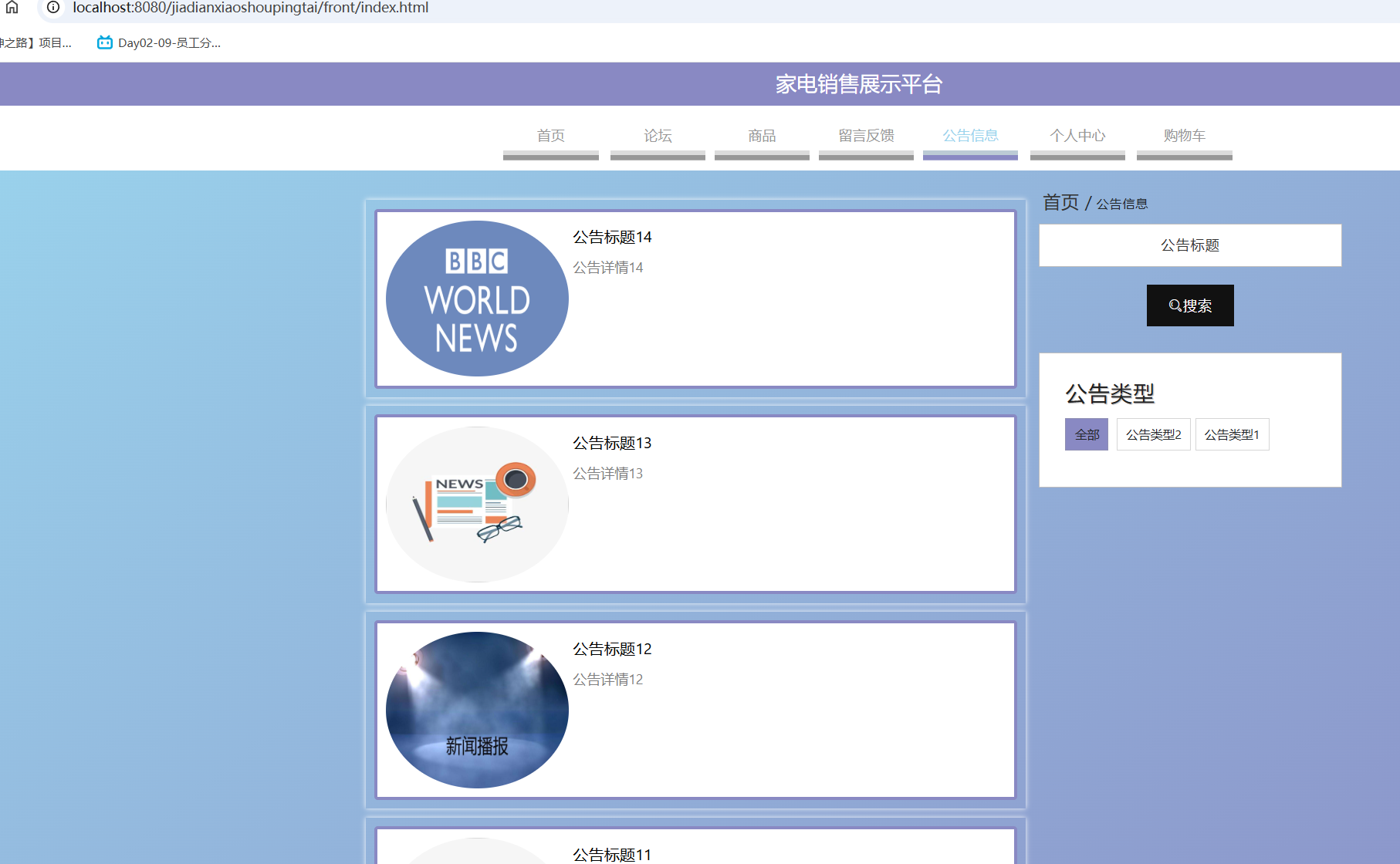Open announcement 公告标题13
1400x864 pixels.
tap(612, 444)
